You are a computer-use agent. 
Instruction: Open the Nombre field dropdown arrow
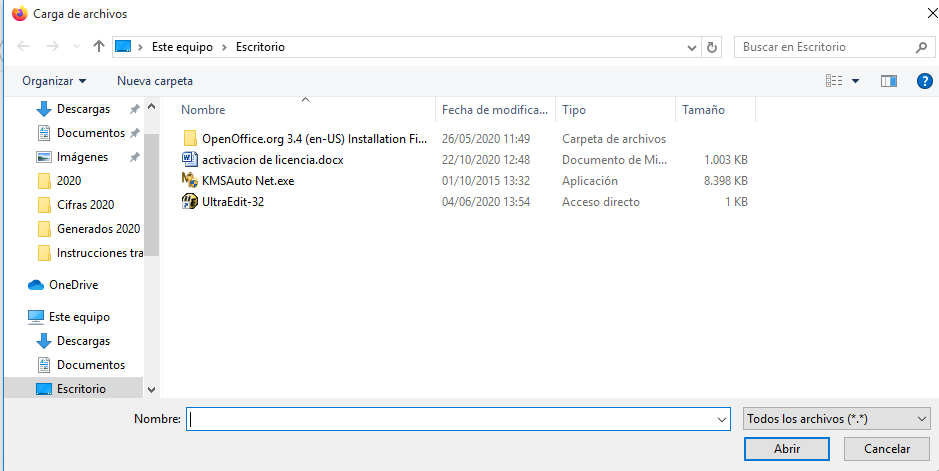pos(722,420)
